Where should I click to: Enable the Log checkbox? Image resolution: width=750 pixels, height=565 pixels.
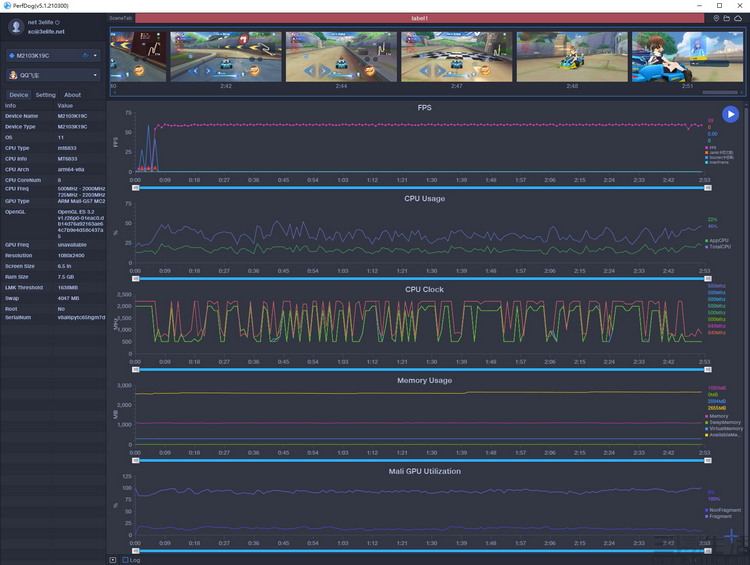[125, 560]
